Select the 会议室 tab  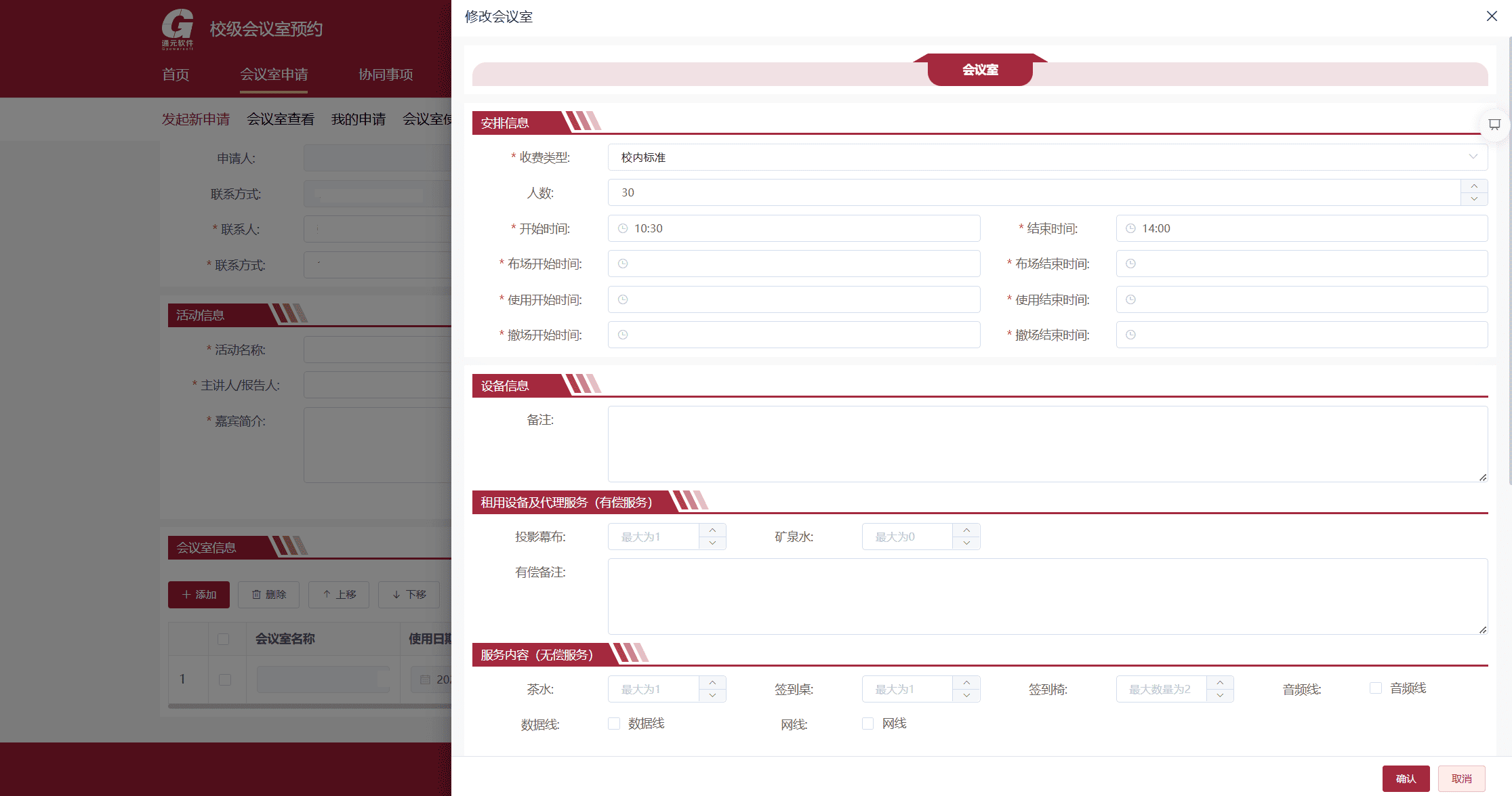pyautogui.click(x=979, y=70)
